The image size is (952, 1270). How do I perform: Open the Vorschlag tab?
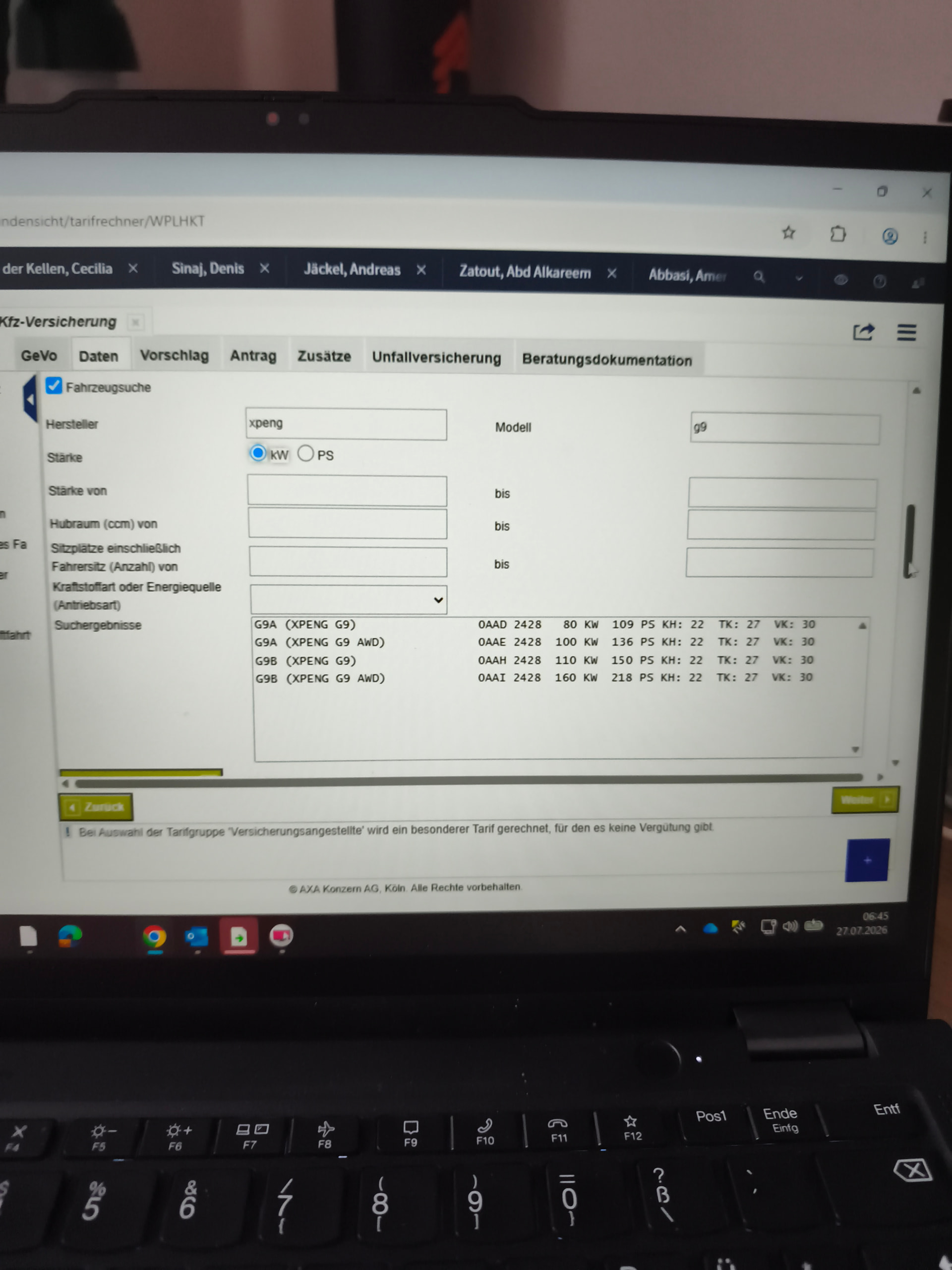[175, 355]
